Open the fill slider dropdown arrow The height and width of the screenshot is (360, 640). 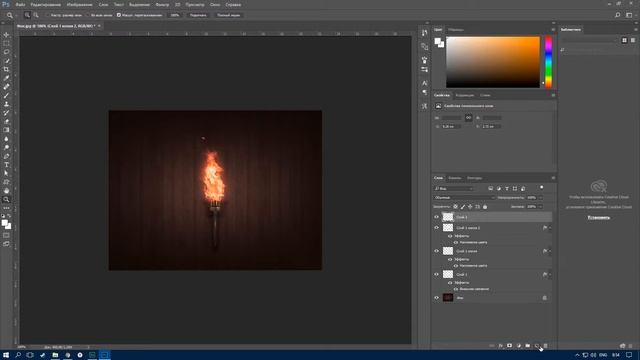[541, 207]
